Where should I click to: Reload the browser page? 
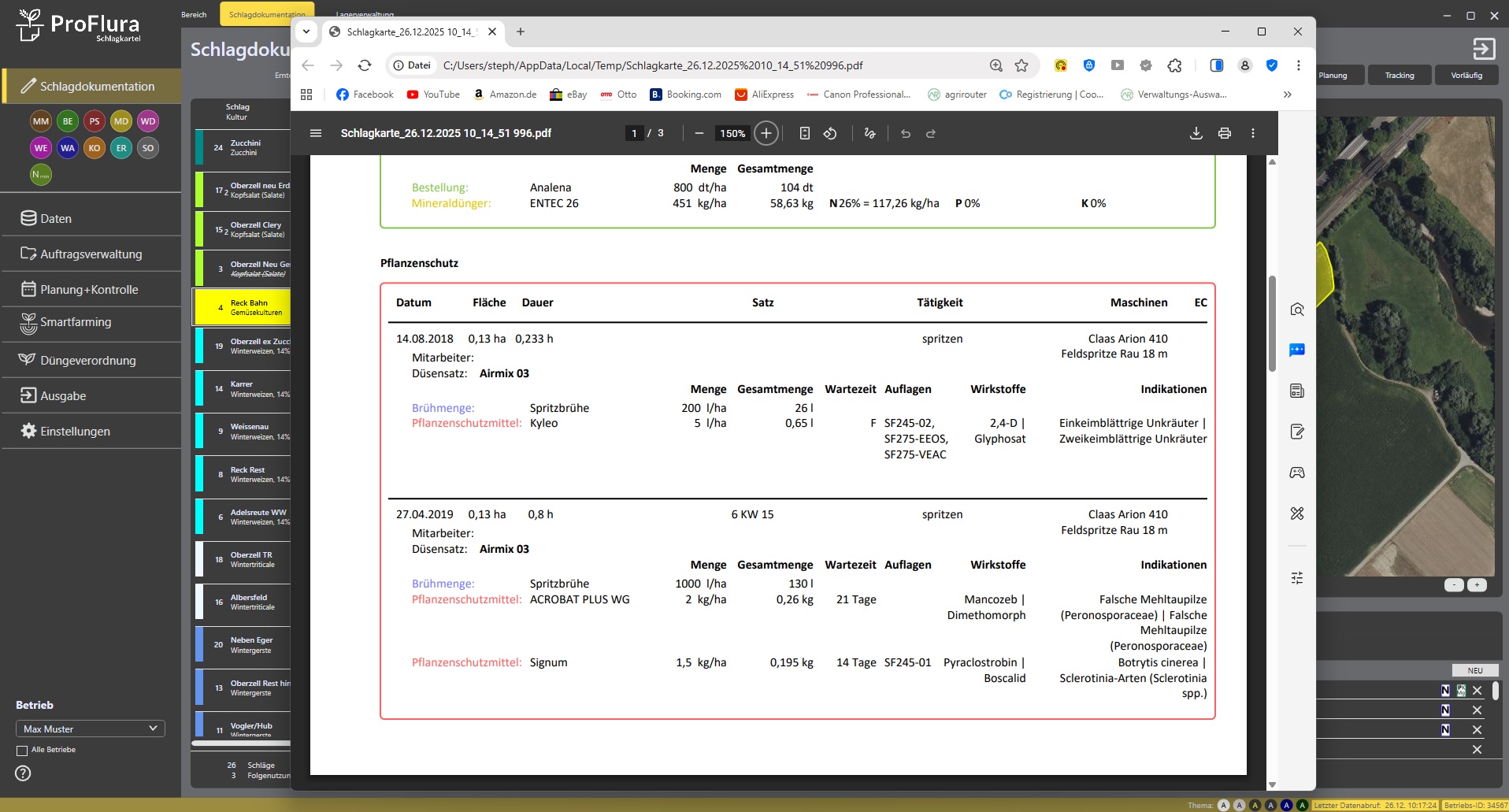[365, 65]
